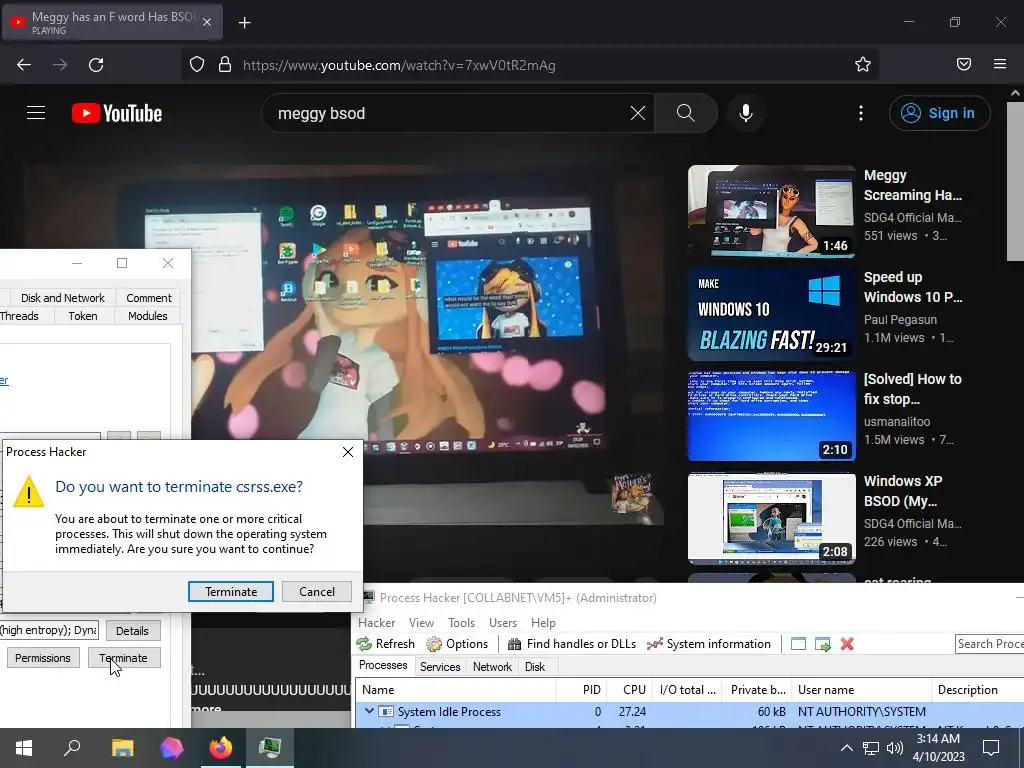
Task: Open the Windows Start menu
Action: [x=24, y=747]
